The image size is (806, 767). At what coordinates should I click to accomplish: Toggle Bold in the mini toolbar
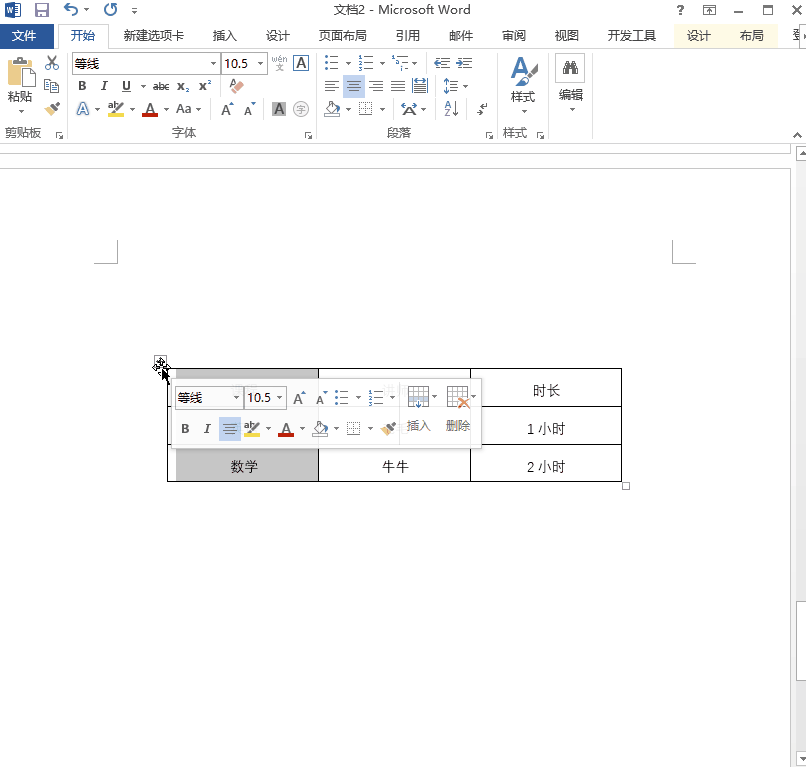pyautogui.click(x=186, y=428)
